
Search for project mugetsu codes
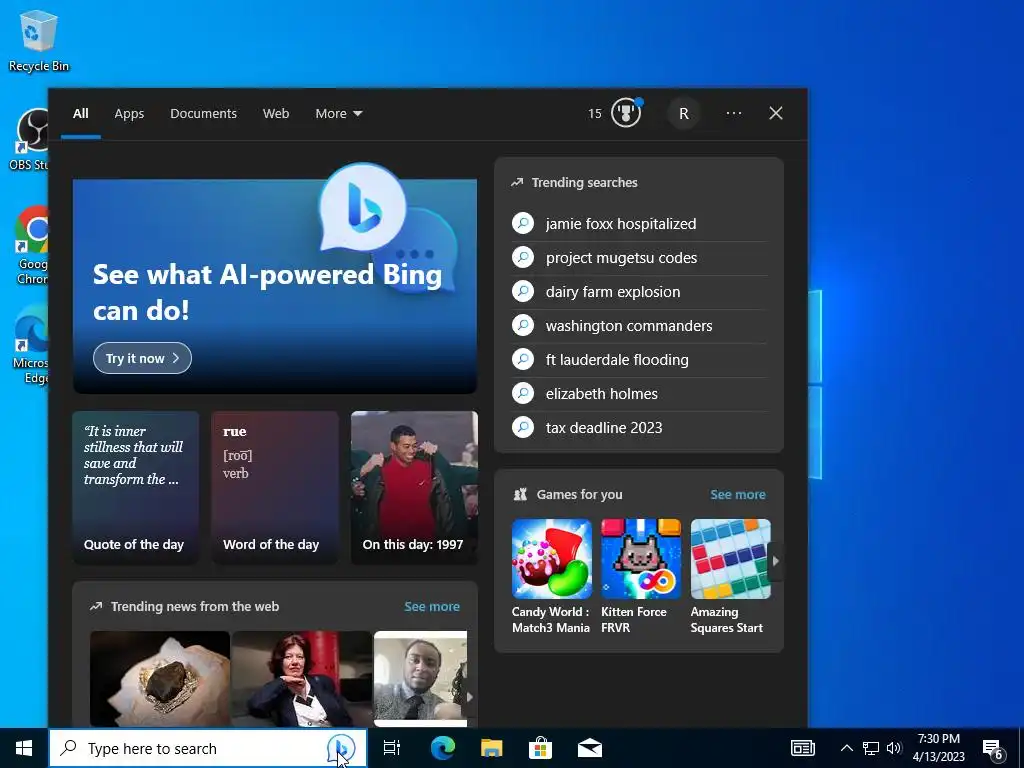coord(621,257)
